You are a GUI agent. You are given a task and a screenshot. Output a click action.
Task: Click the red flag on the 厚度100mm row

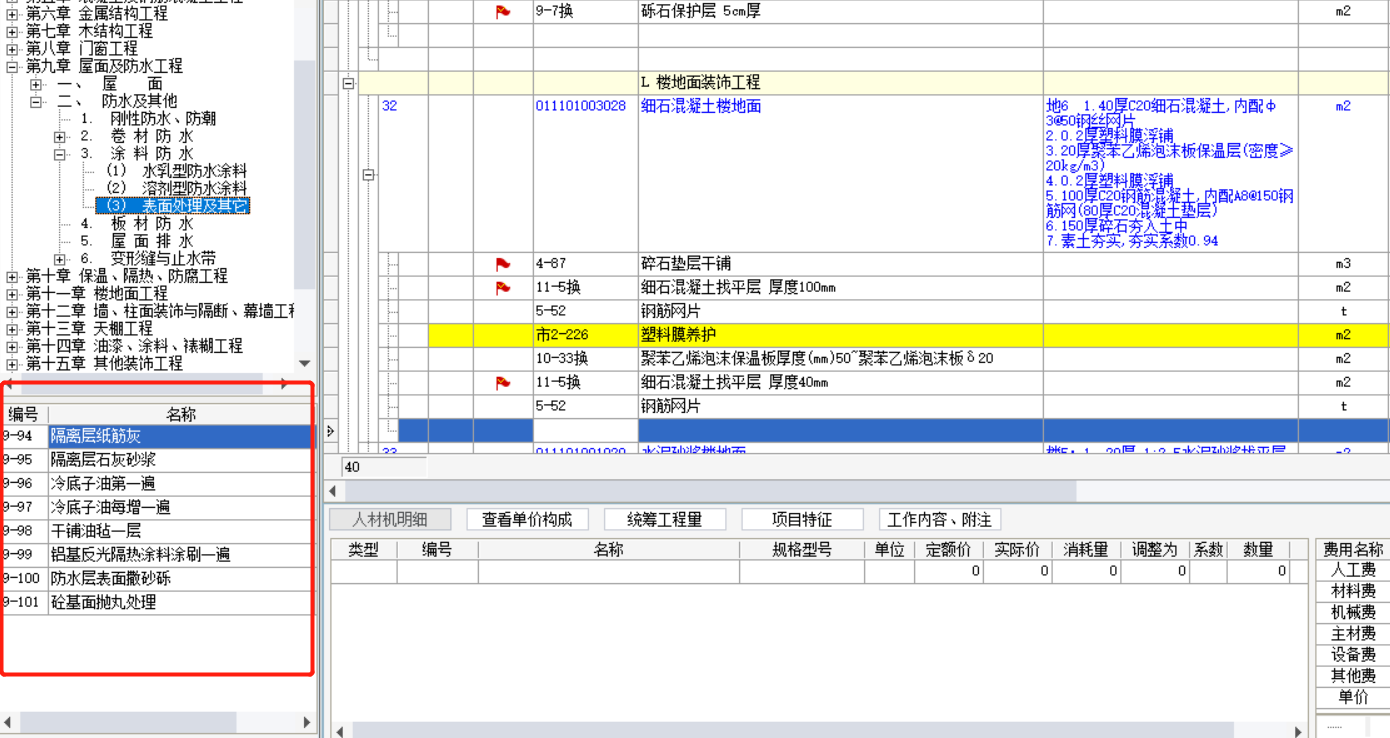503,288
